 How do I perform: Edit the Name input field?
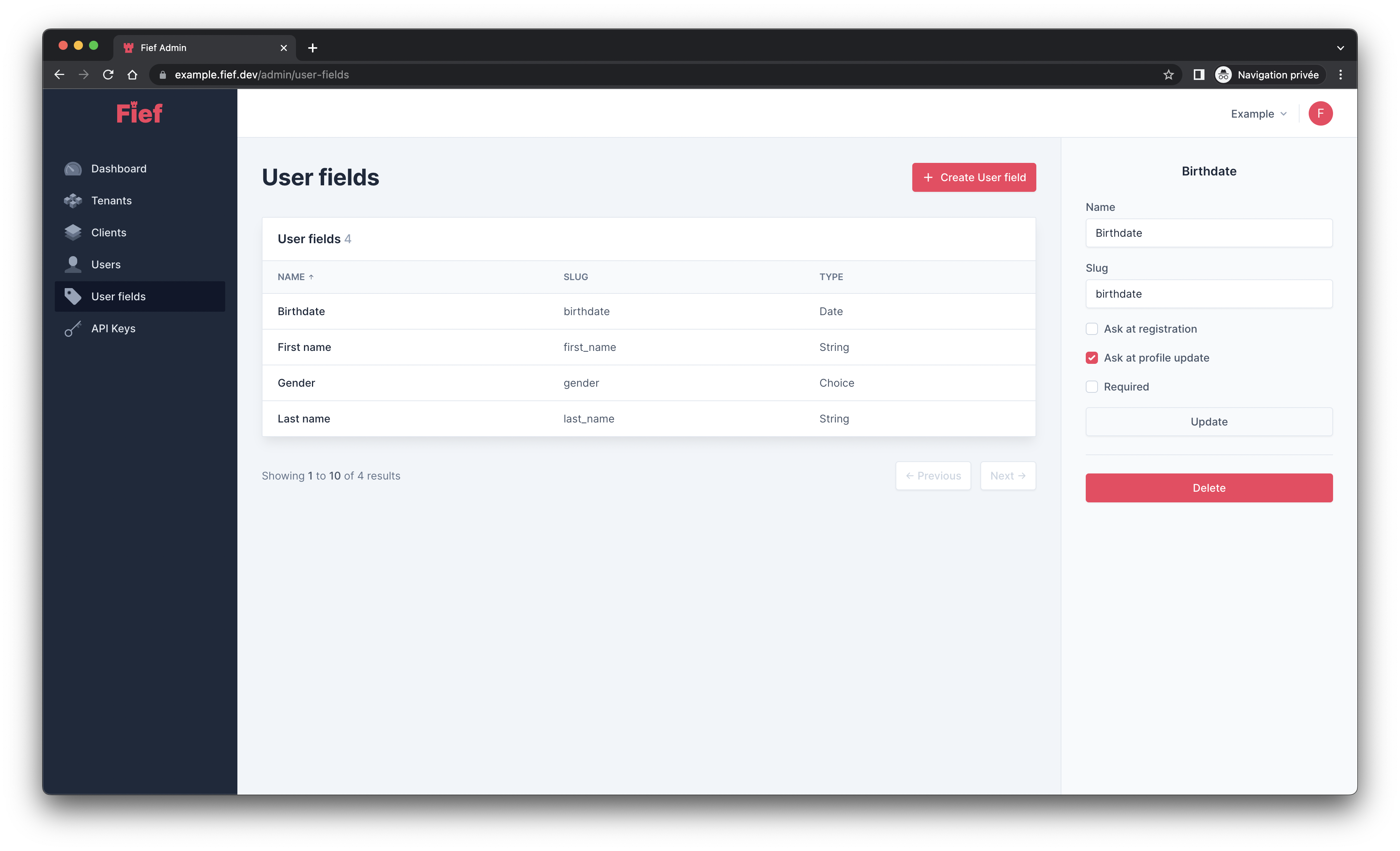[x=1209, y=233]
